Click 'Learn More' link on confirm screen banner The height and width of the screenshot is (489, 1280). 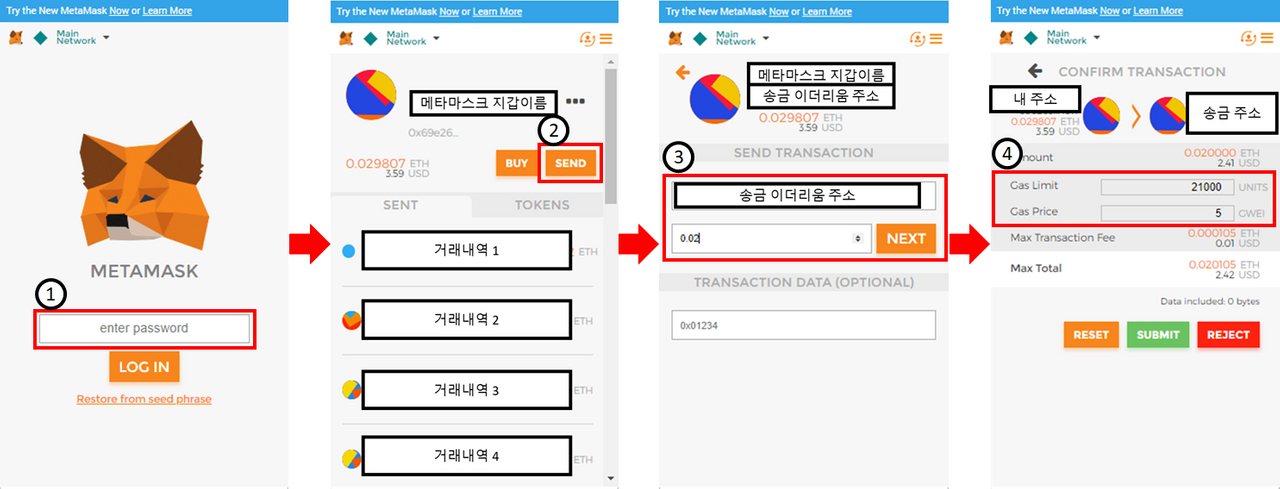[1159, 11]
